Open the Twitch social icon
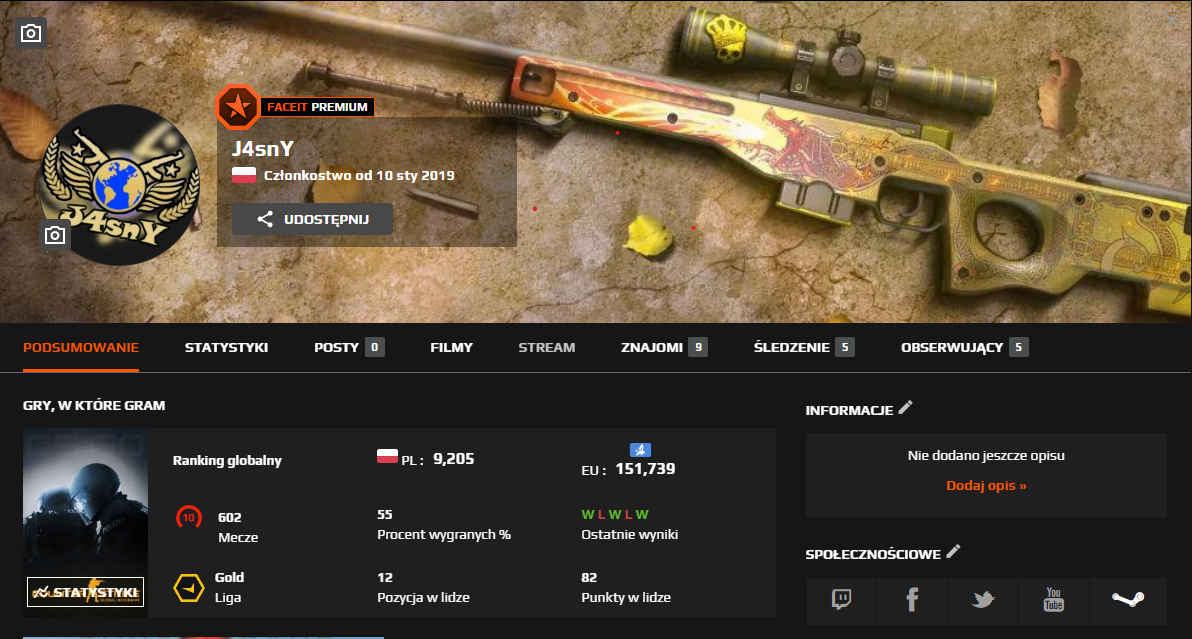This screenshot has width=1192, height=639. click(842, 600)
